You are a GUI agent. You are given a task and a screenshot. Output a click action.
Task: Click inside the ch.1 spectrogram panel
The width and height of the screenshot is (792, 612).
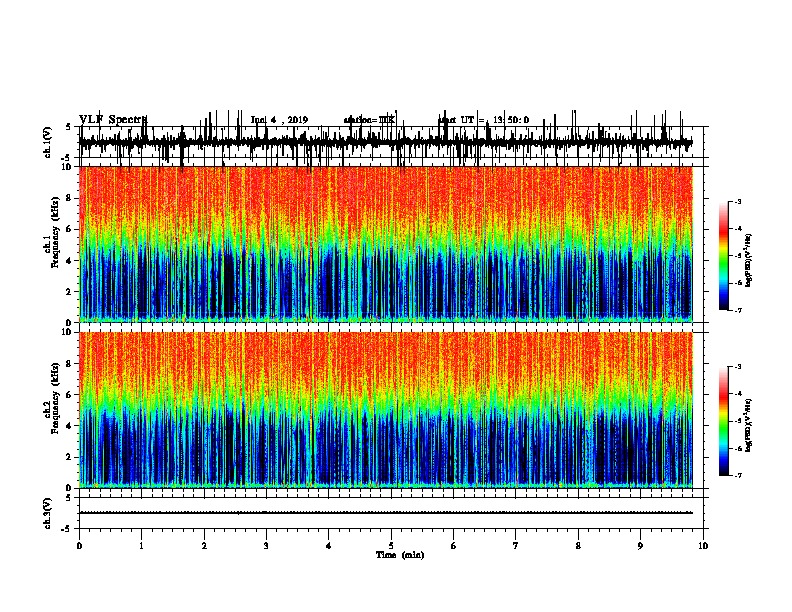pyautogui.click(x=386, y=244)
